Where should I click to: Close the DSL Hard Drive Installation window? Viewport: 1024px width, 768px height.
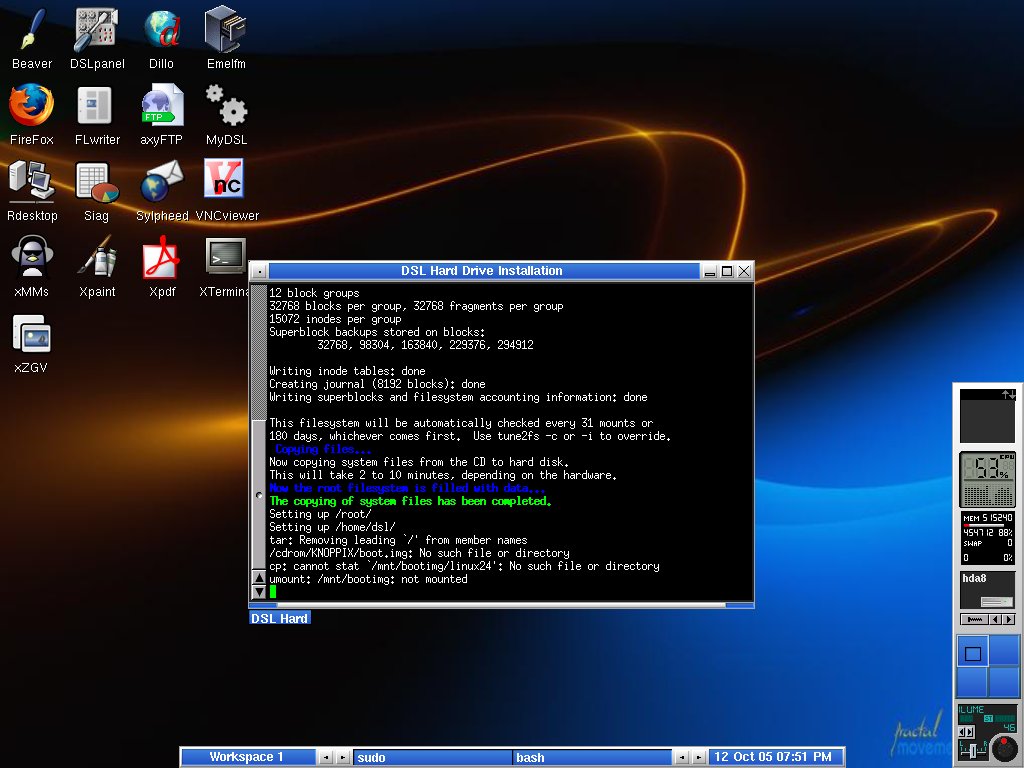click(744, 272)
